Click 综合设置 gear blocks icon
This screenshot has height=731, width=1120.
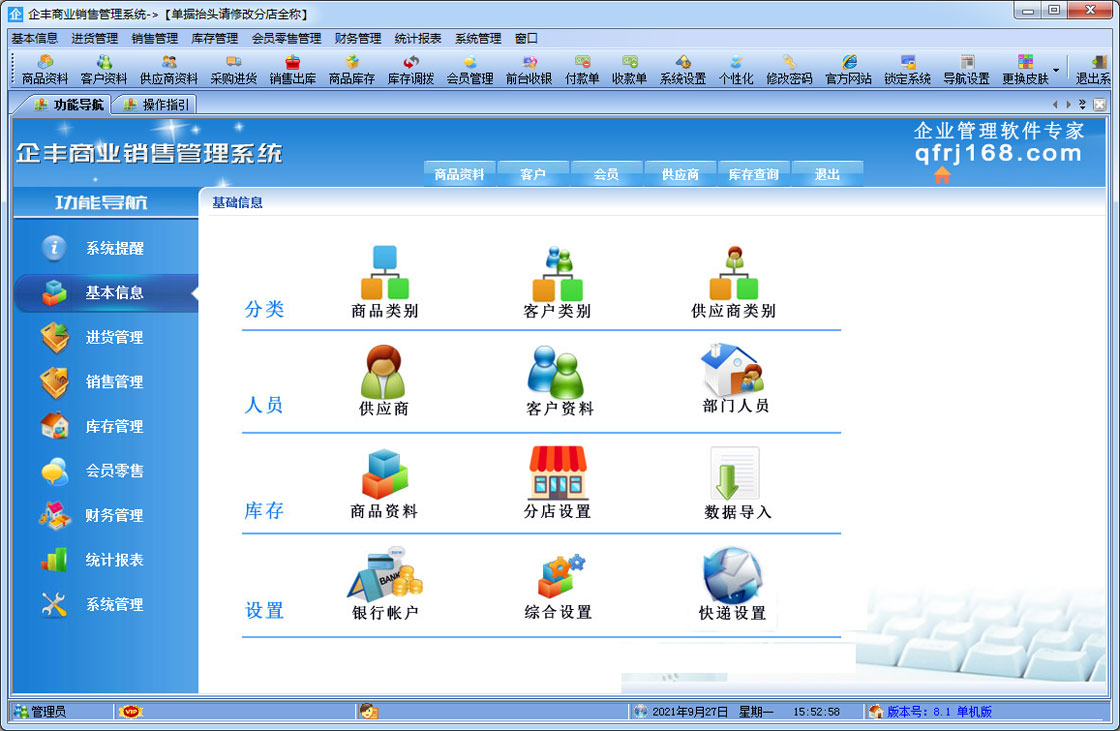click(559, 576)
